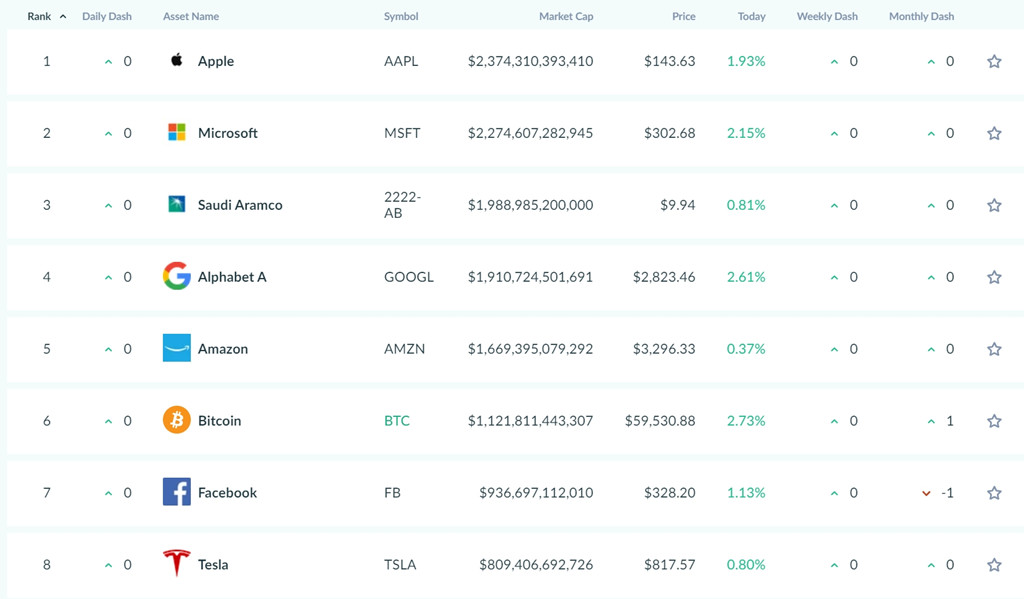Click the Saudi Aramco logo icon
This screenshot has width=1024, height=599.
(x=176, y=204)
